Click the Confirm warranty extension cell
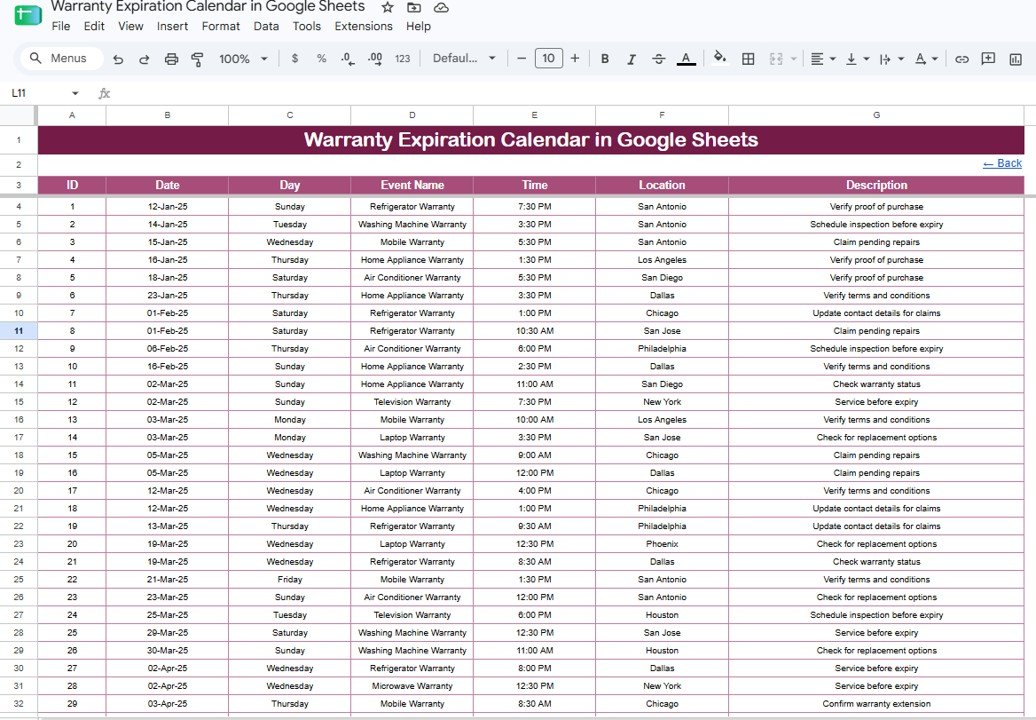 (876, 704)
